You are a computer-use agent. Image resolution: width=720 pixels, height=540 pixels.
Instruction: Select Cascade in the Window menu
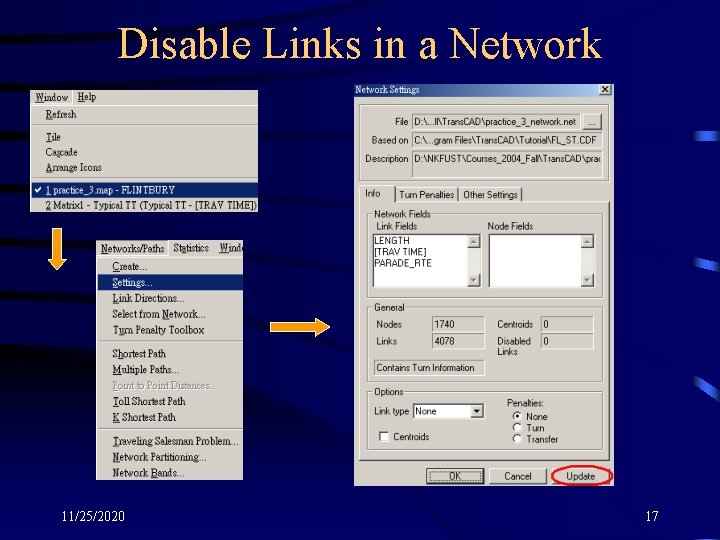coord(62,152)
